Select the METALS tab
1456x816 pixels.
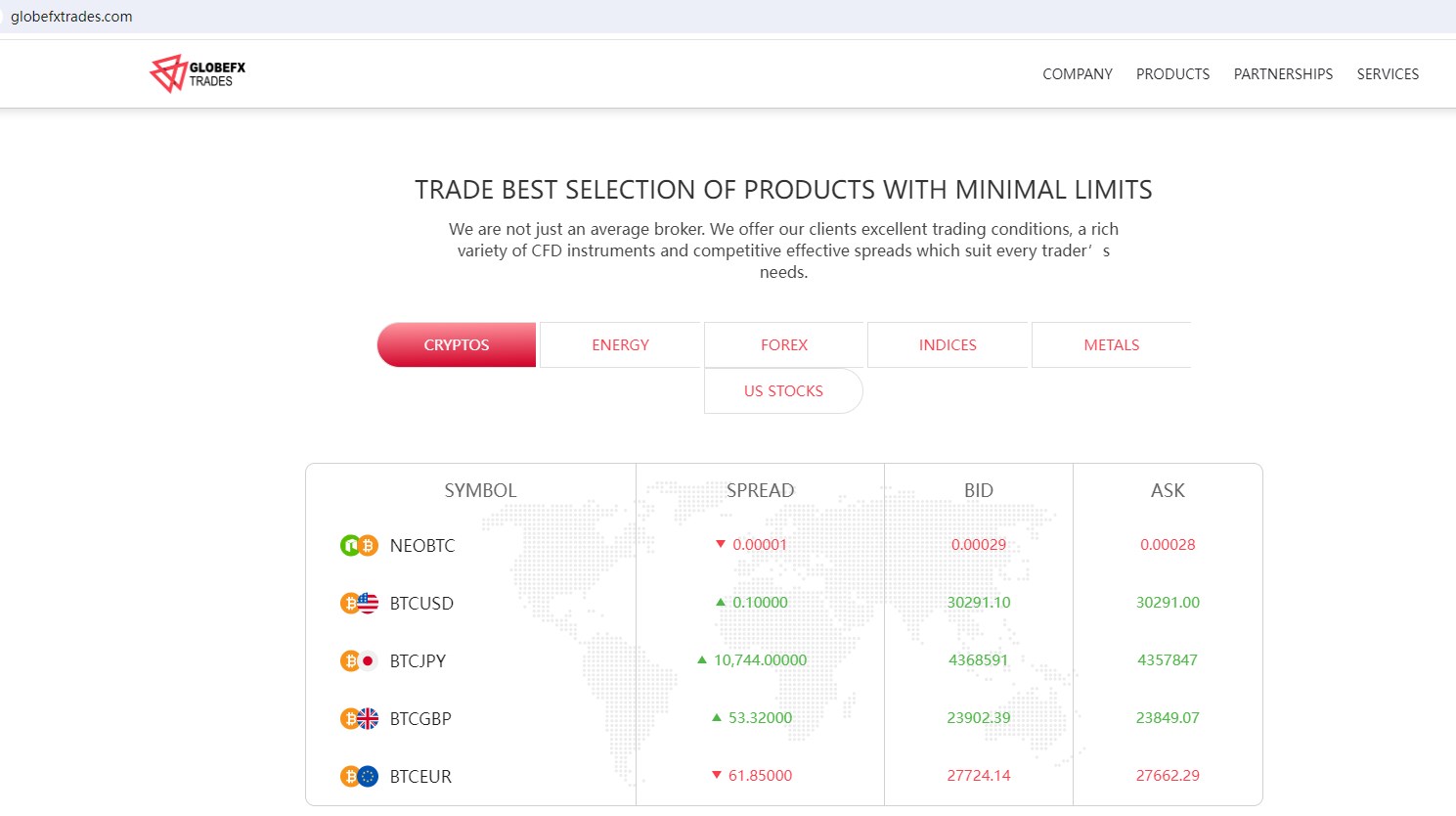coord(1112,345)
